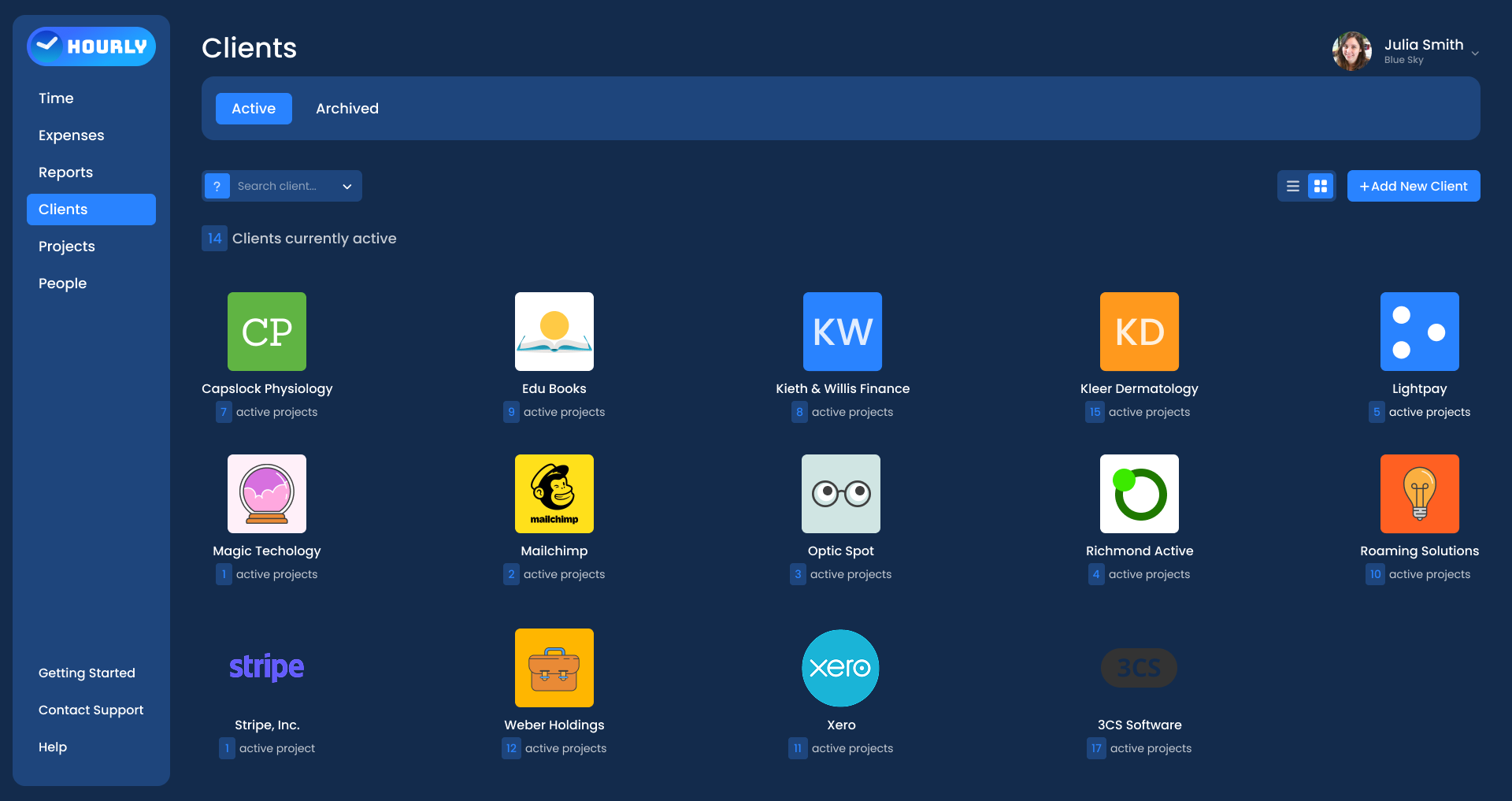Open the Contact Support link

pos(91,710)
